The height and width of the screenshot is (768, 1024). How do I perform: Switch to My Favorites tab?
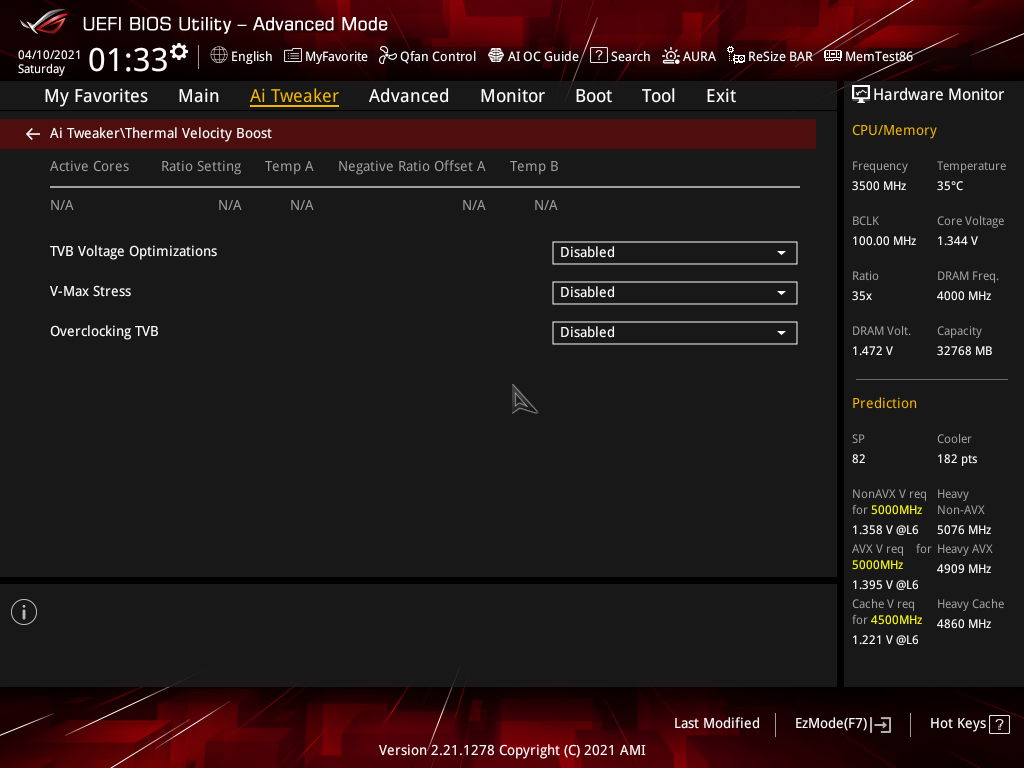(x=96, y=96)
